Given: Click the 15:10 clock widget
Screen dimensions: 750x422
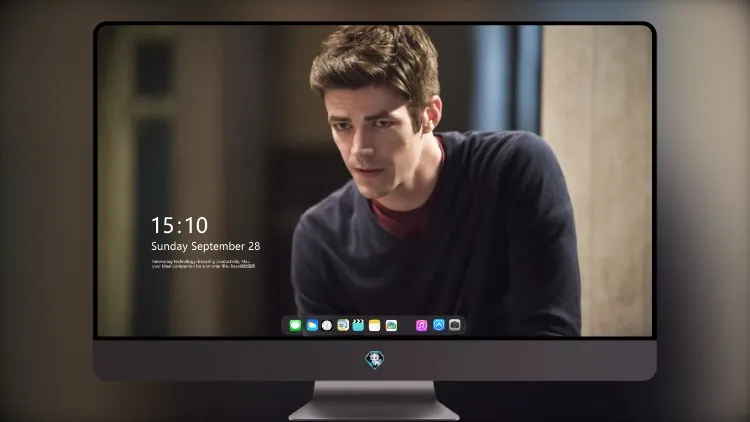Looking at the screenshot, I should tap(179, 225).
